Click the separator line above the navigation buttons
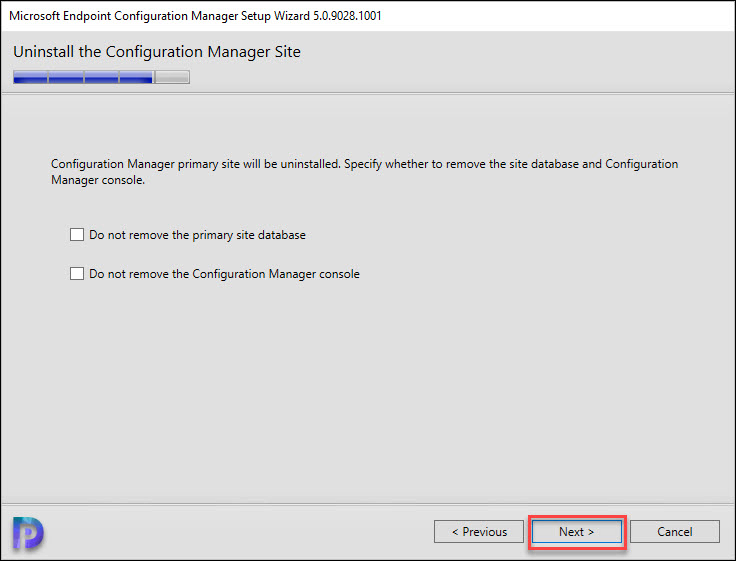 pyautogui.click(x=368, y=504)
